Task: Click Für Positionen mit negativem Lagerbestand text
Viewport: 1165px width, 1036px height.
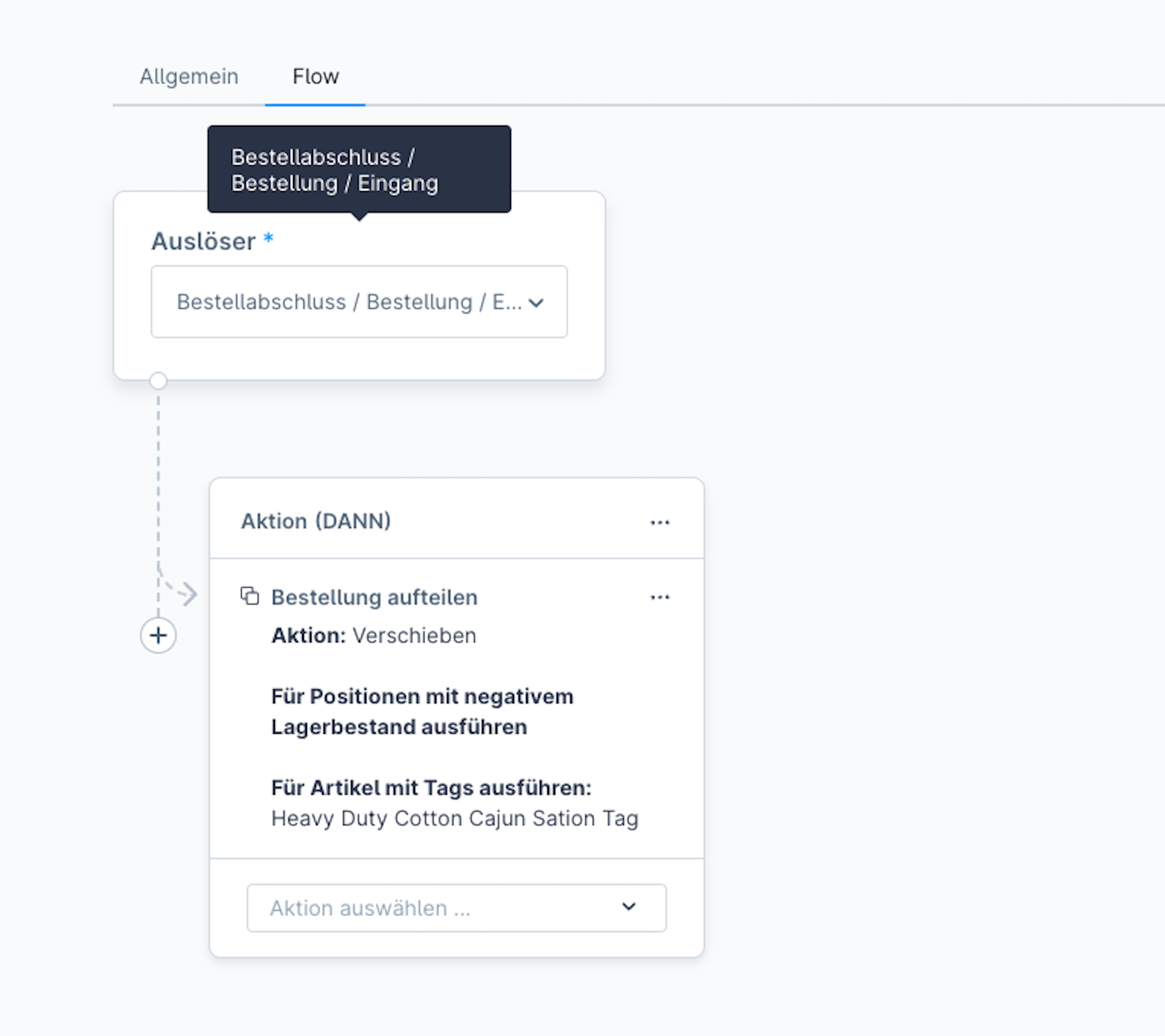Action: (x=422, y=711)
